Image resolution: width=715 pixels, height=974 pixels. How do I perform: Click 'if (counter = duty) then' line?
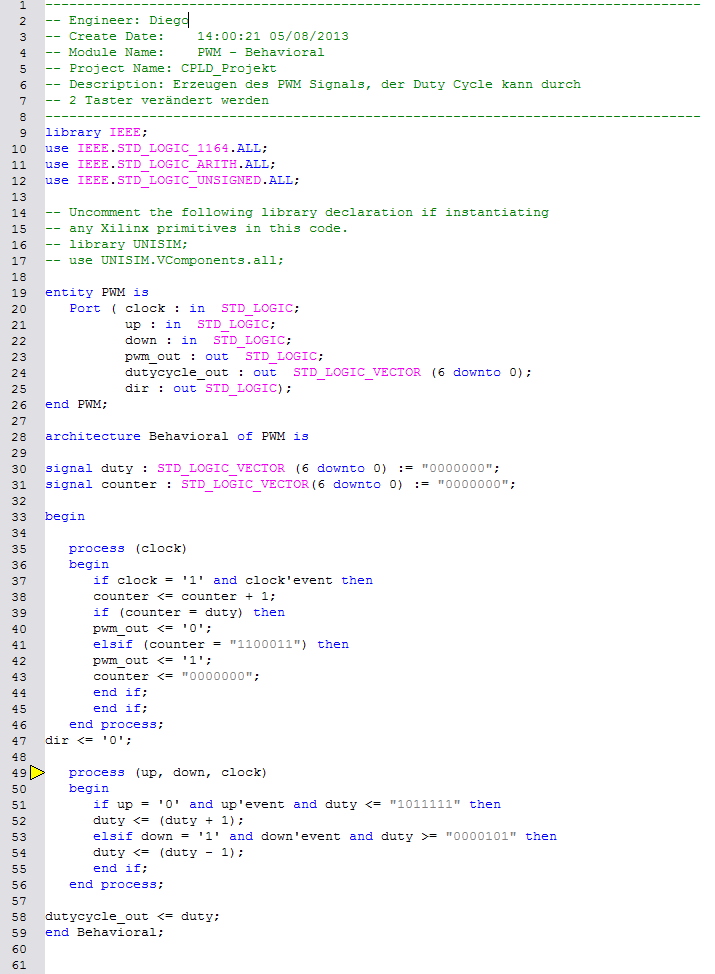tap(189, 612)
